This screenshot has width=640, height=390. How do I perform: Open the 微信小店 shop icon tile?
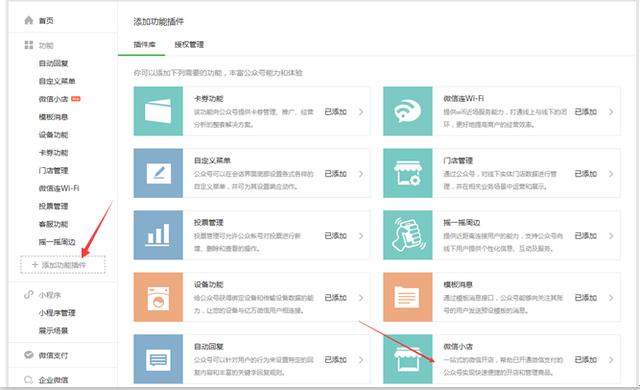[408, 359]
